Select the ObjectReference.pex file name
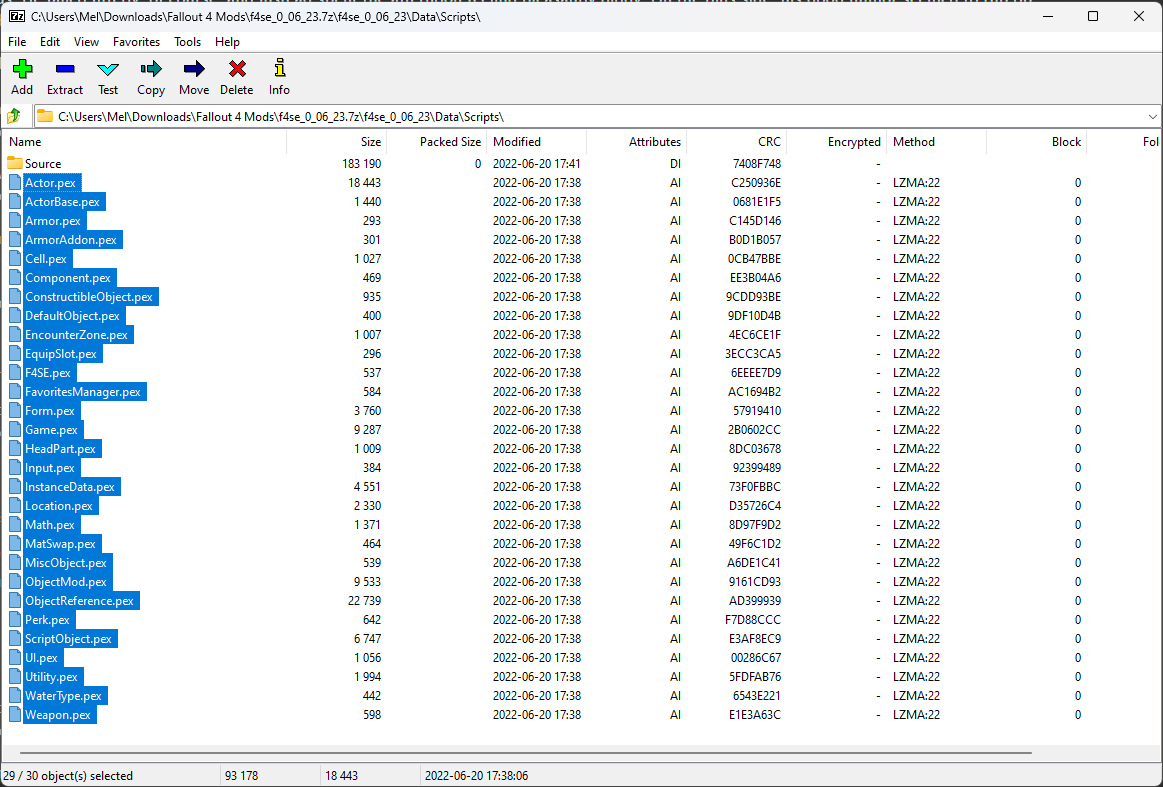The image size is (1163, 787). 79,601
